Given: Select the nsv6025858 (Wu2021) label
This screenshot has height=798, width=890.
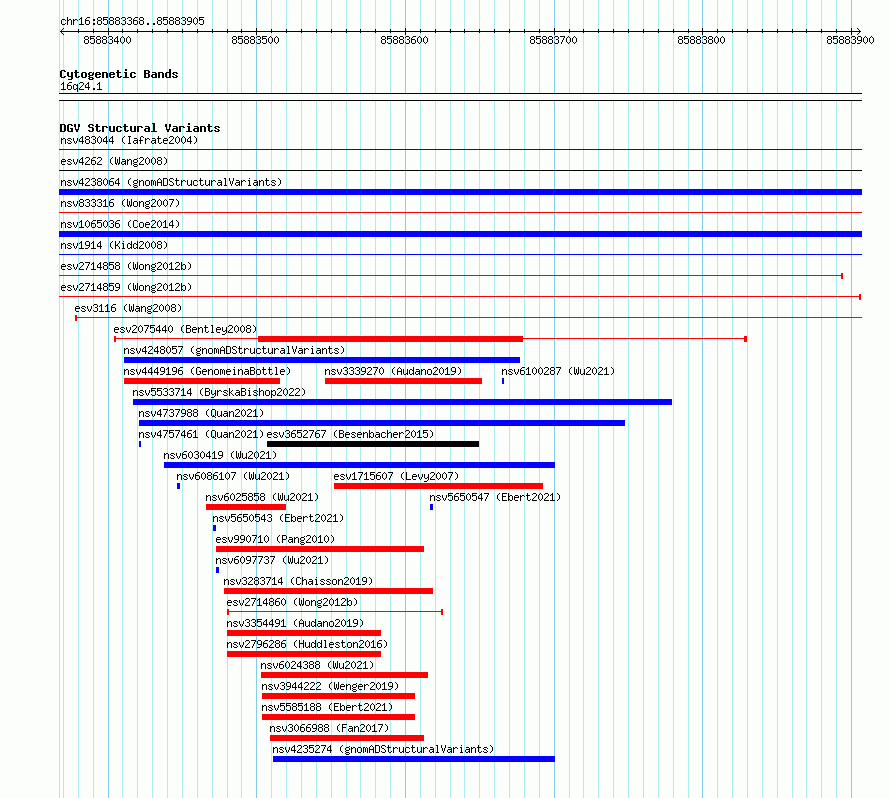Looking at the screenshot, I should point(262,497).
